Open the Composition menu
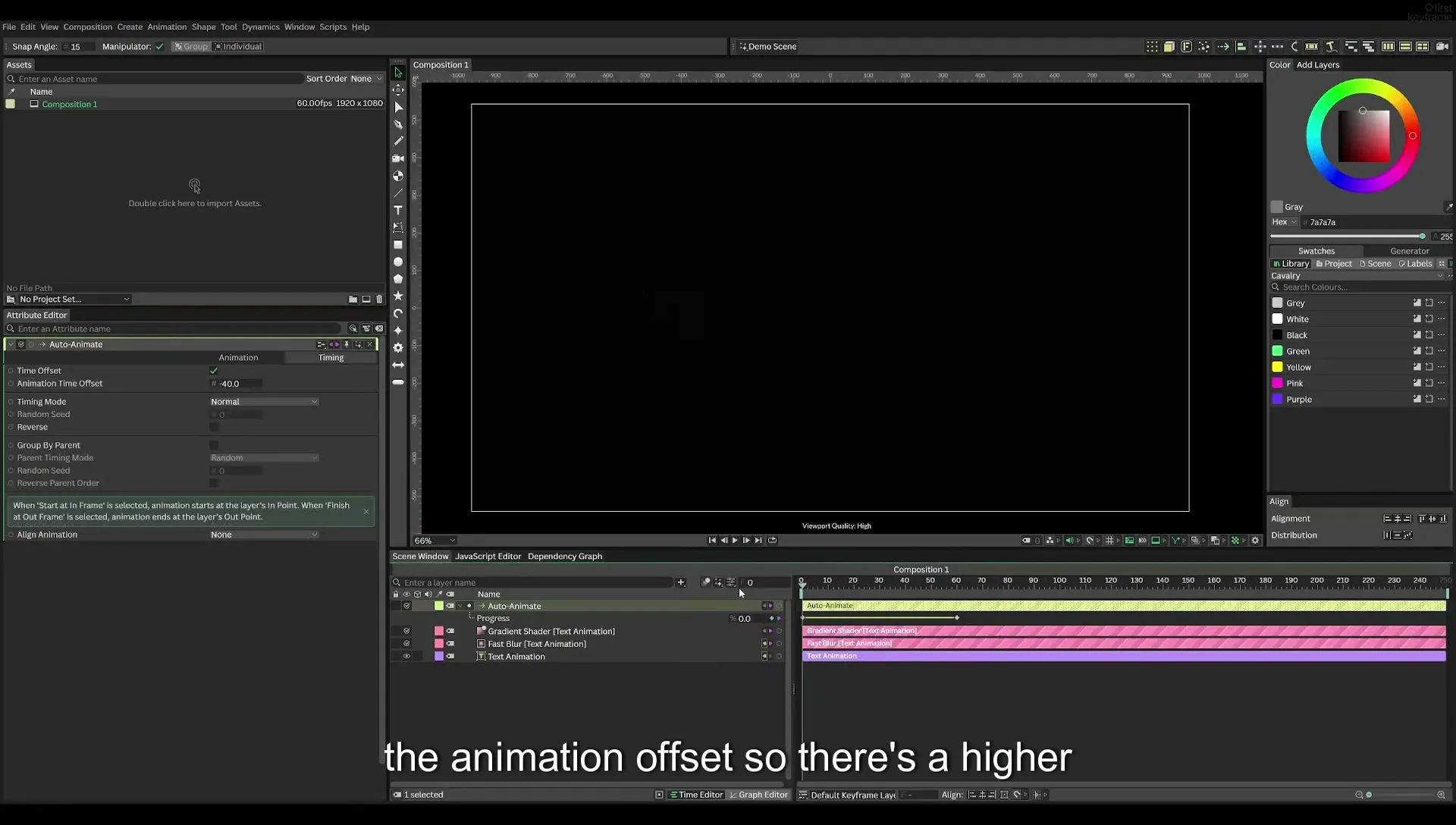This screenshot has height=825, width=1456. coord(87,27)
